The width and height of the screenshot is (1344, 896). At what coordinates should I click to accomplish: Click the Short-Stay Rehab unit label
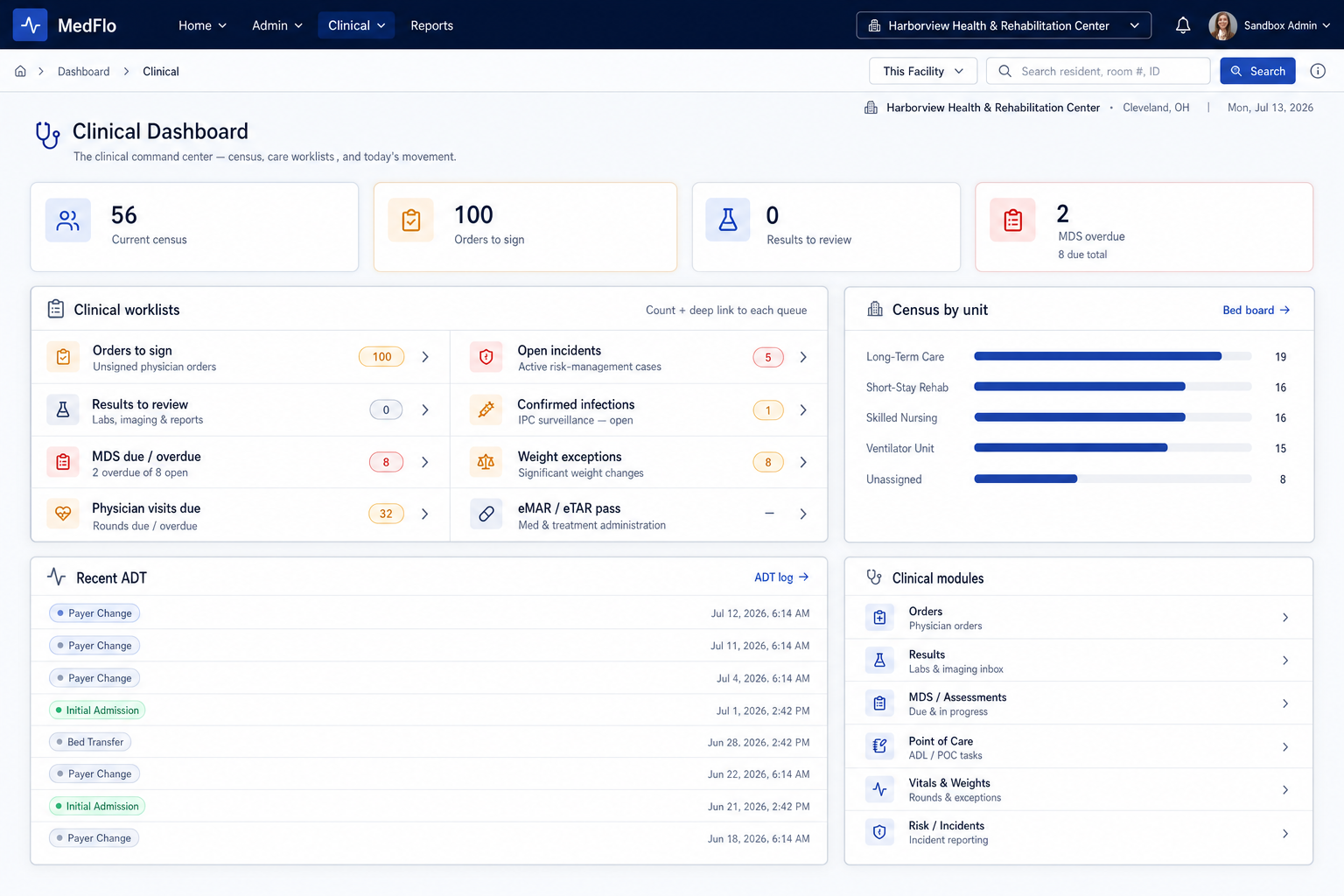907,388
